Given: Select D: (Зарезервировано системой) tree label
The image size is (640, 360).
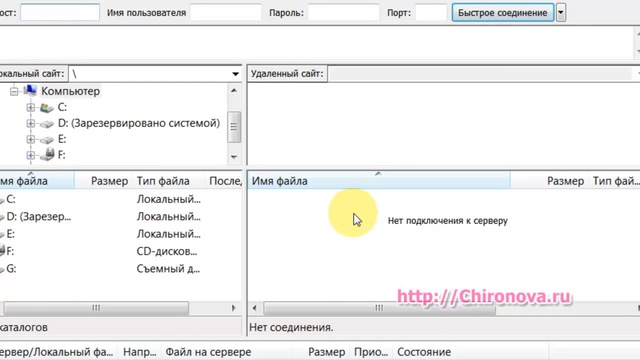Looking at the screenshot, I should tap(139, 123).
